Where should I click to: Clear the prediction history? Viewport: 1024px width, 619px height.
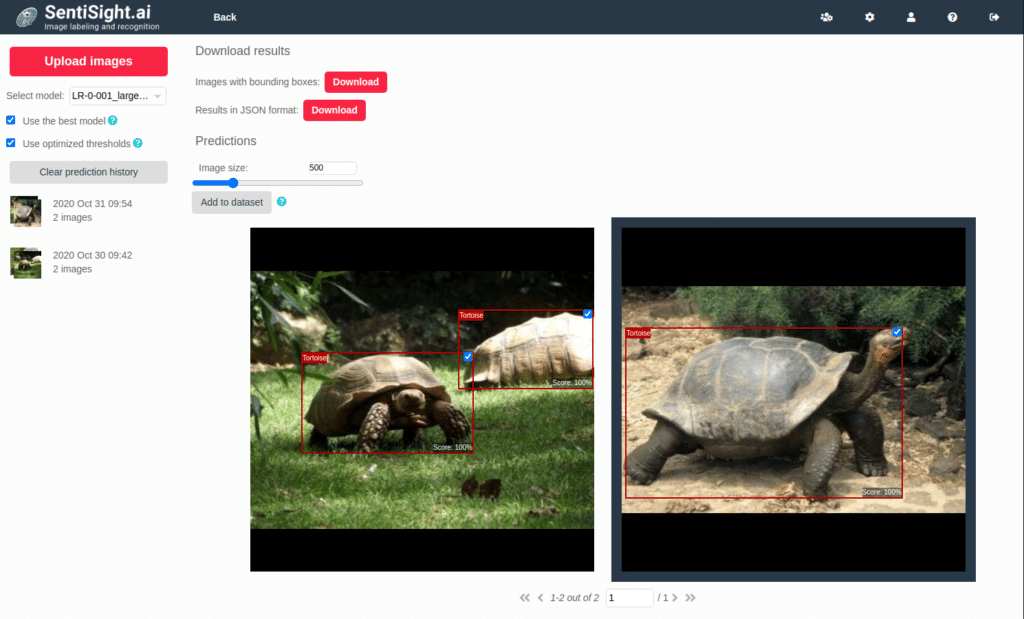pyautogui.click(x=88, y=172)
